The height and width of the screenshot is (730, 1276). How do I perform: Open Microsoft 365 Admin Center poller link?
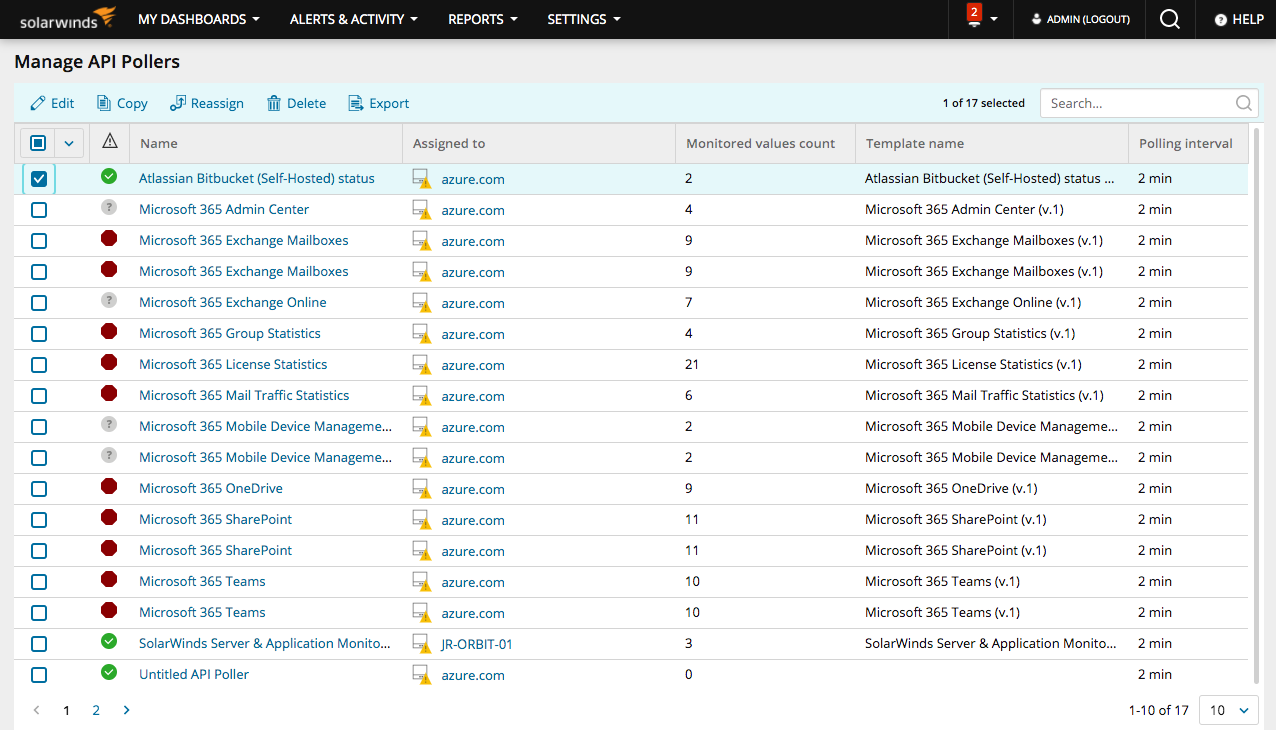pyautogui.click(x=224, y=209)
